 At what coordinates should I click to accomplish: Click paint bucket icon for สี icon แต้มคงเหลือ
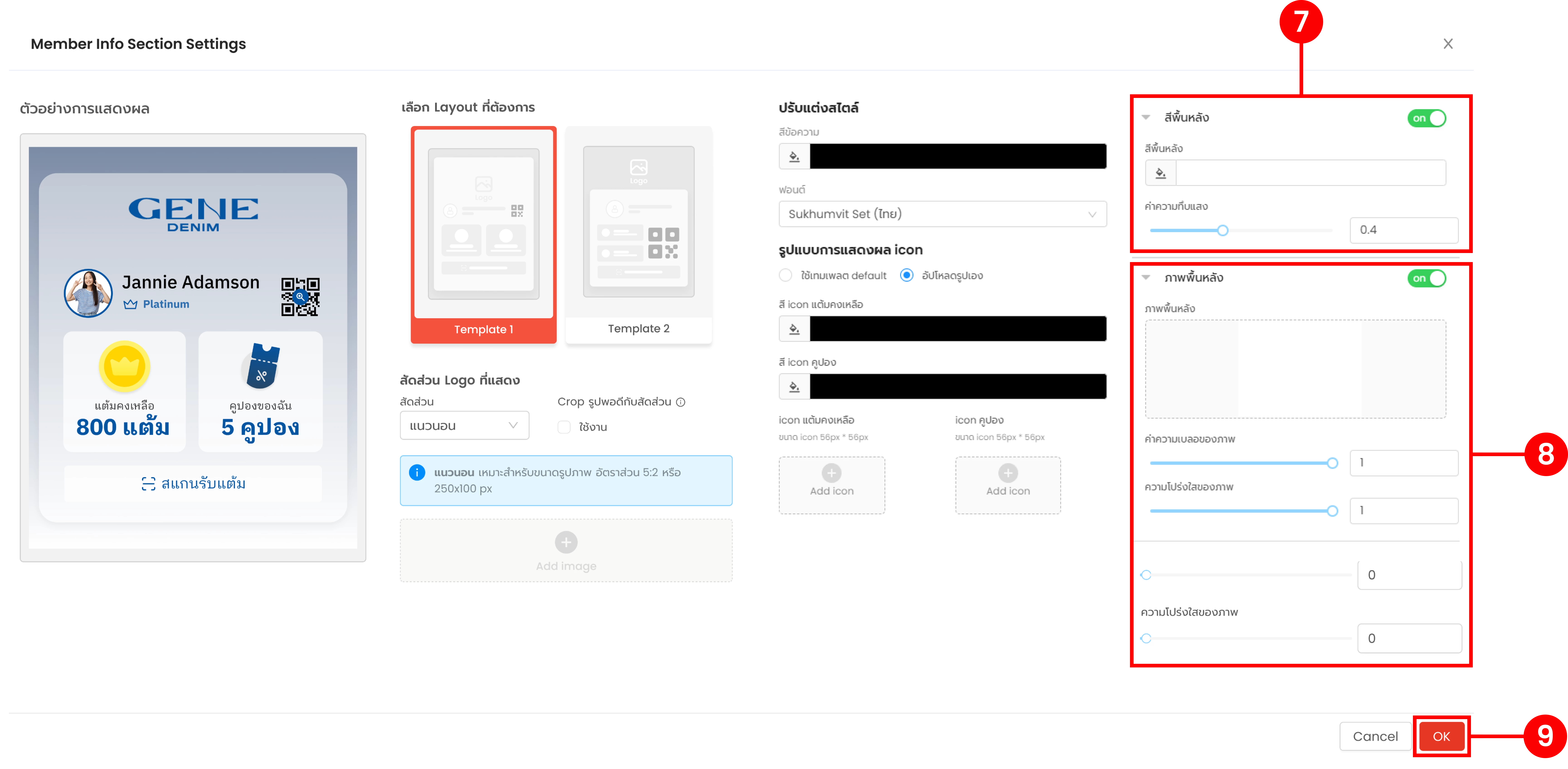(794, 329)
